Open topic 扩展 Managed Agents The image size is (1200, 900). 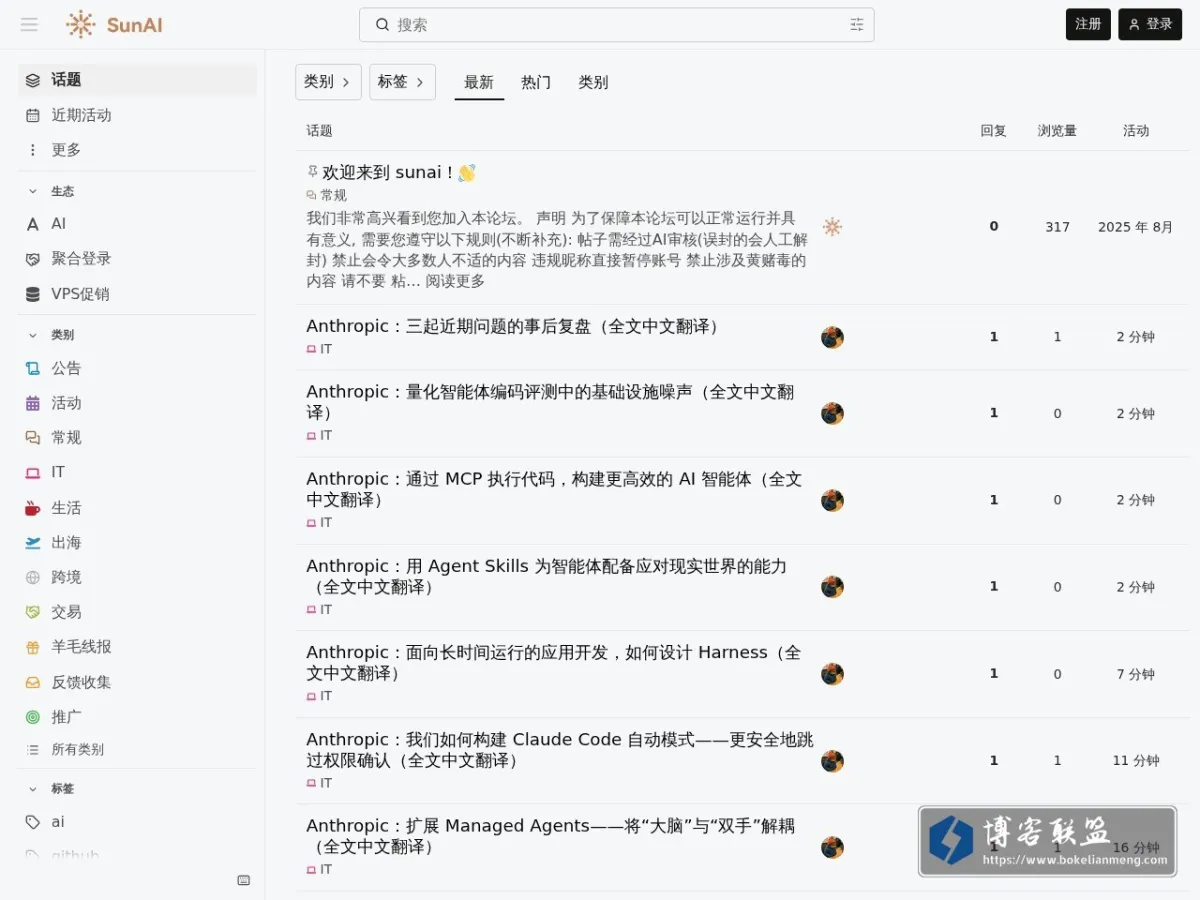tap(551, 836)
